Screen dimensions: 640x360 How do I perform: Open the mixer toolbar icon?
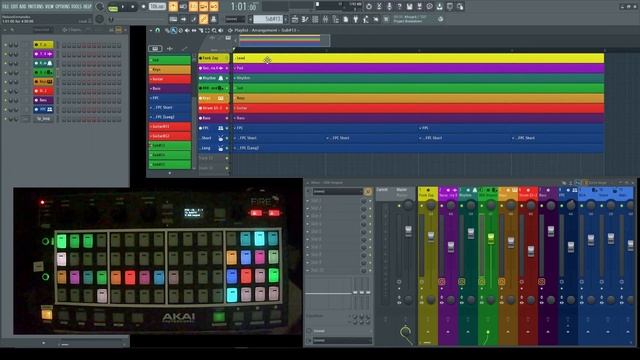point(325,19)
